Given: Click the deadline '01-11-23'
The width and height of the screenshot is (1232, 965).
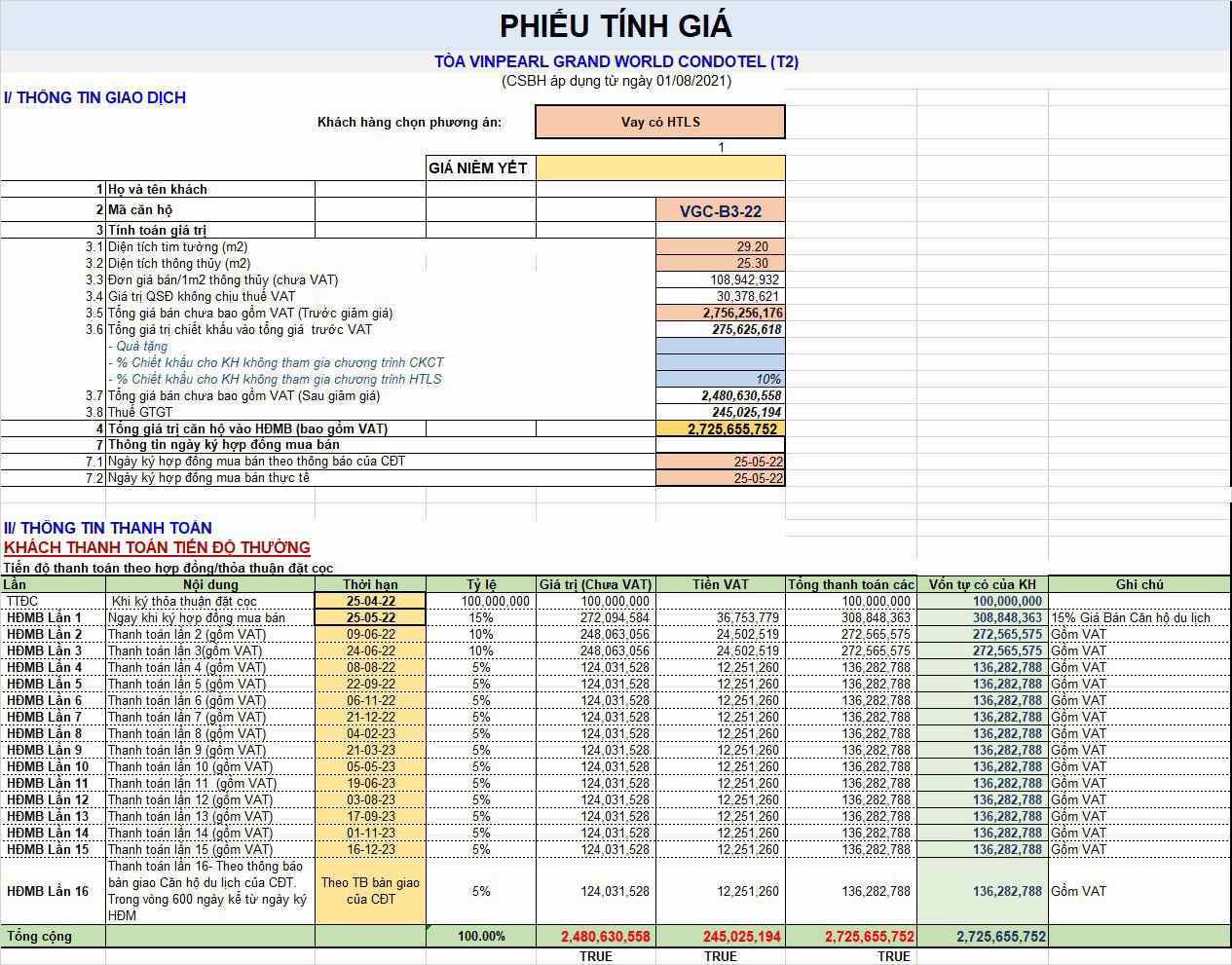Looking at the screenshot, I should 370,834.
